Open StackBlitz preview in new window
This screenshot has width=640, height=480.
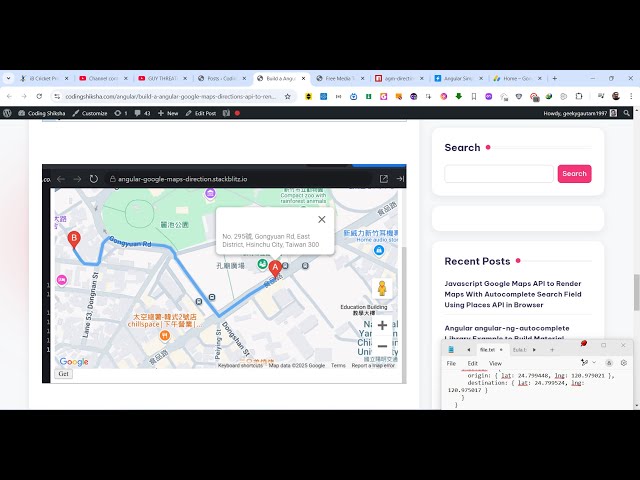coord(383,179)
